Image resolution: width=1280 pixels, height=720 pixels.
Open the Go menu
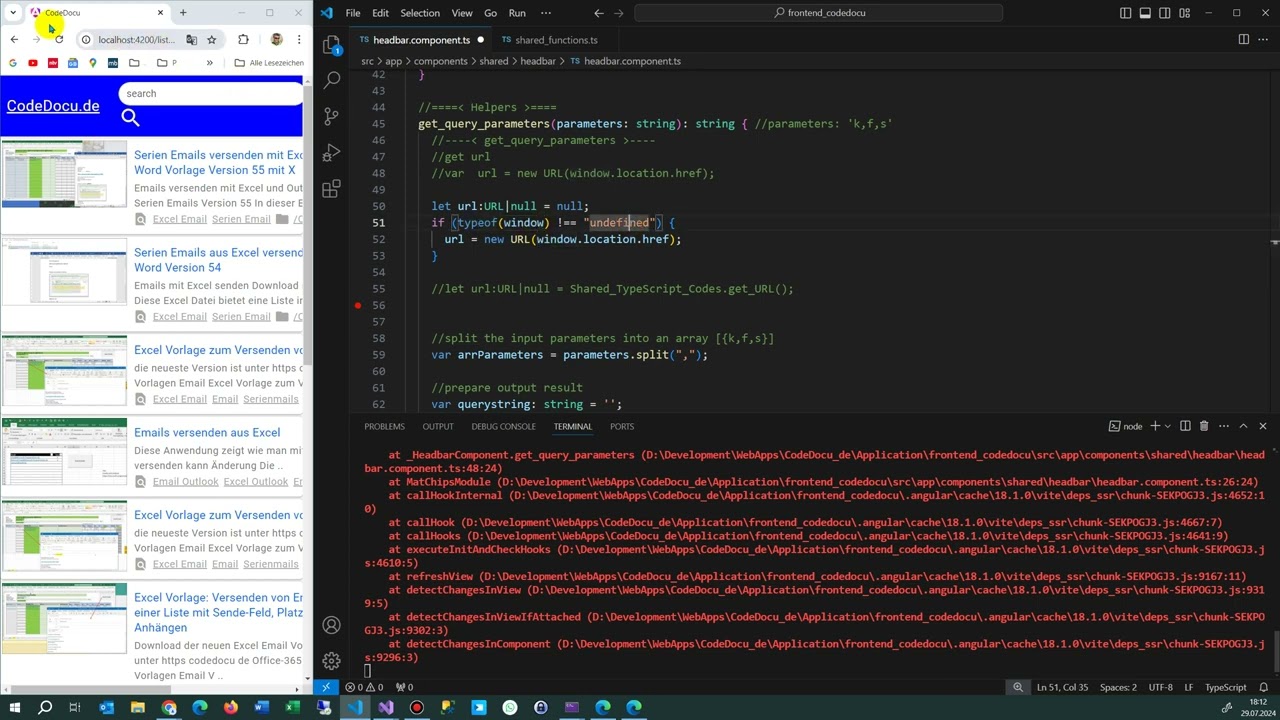pyautogui.click(x=490, y=13)
